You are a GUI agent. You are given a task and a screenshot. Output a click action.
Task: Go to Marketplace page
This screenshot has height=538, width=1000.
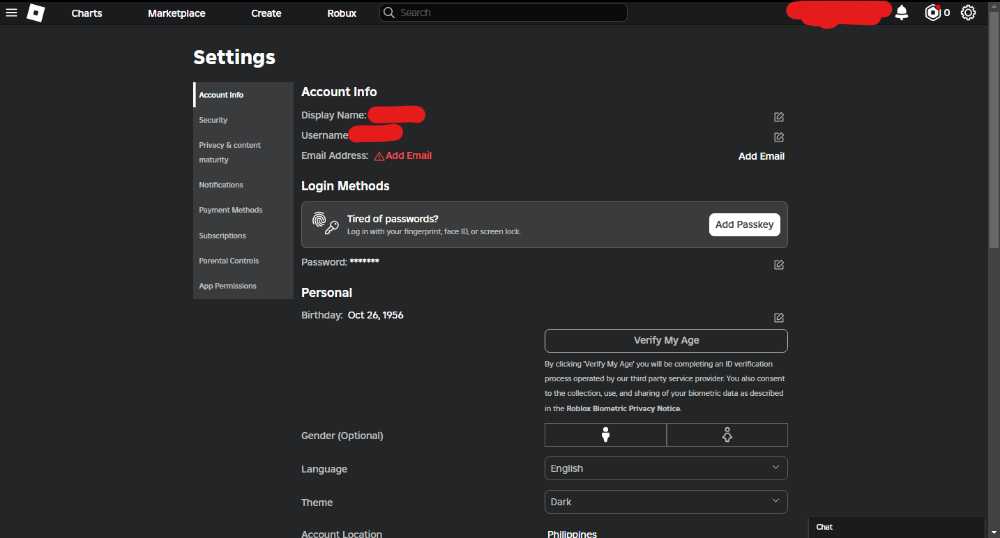pos(177,13)
